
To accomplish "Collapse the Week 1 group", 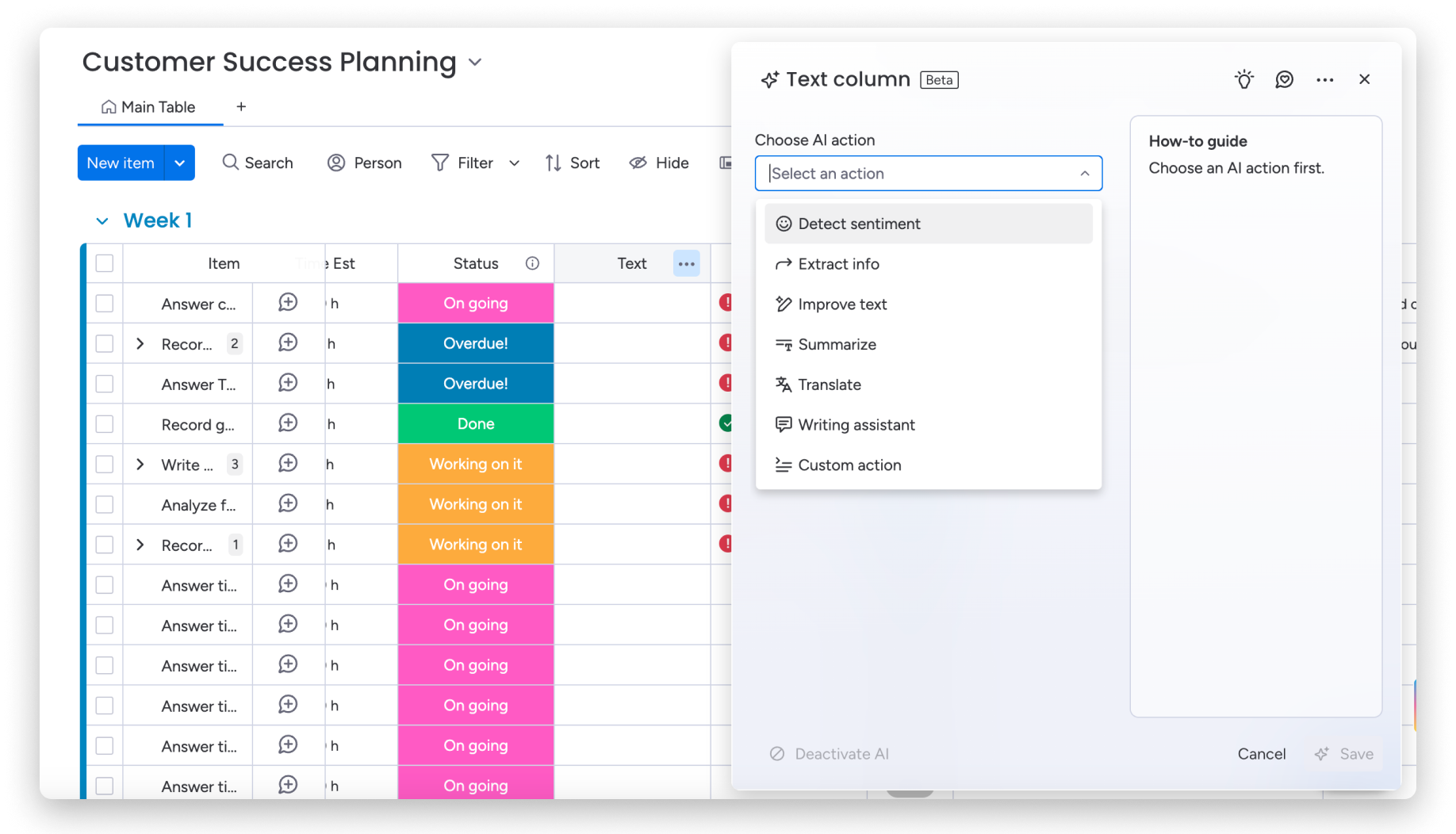I will (102, 221).
